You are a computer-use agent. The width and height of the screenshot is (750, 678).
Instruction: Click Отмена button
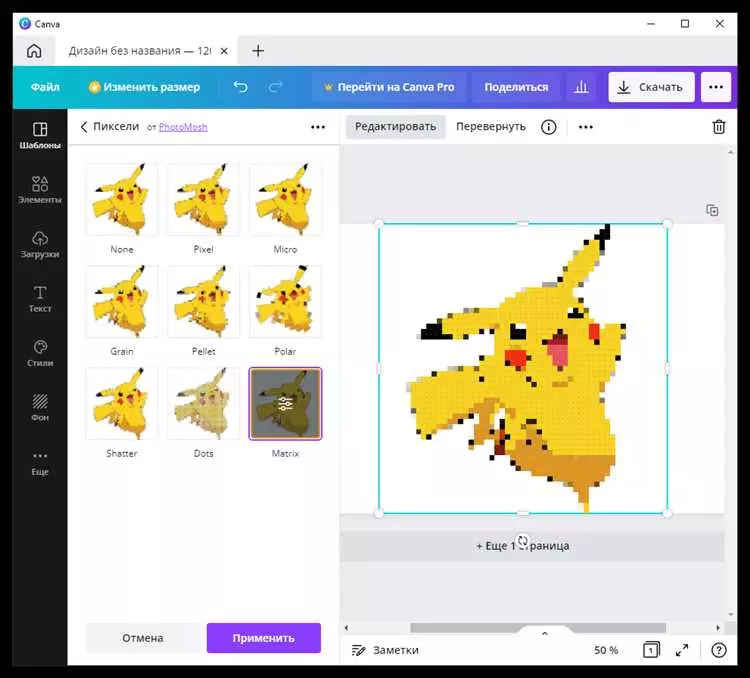coord(143,638)
